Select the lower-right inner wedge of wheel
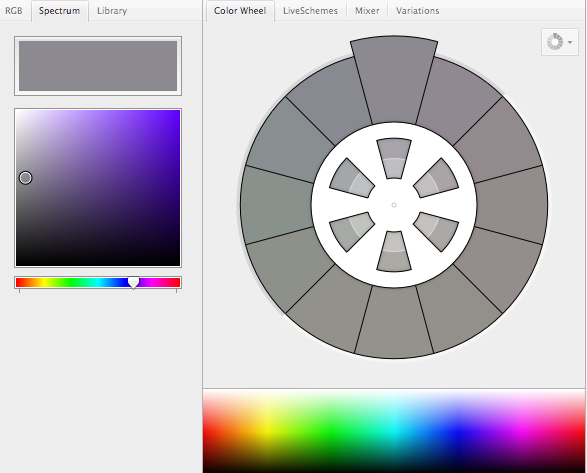Image resolution: width=587 pixels, height=473 pixels. click(437, 231)
